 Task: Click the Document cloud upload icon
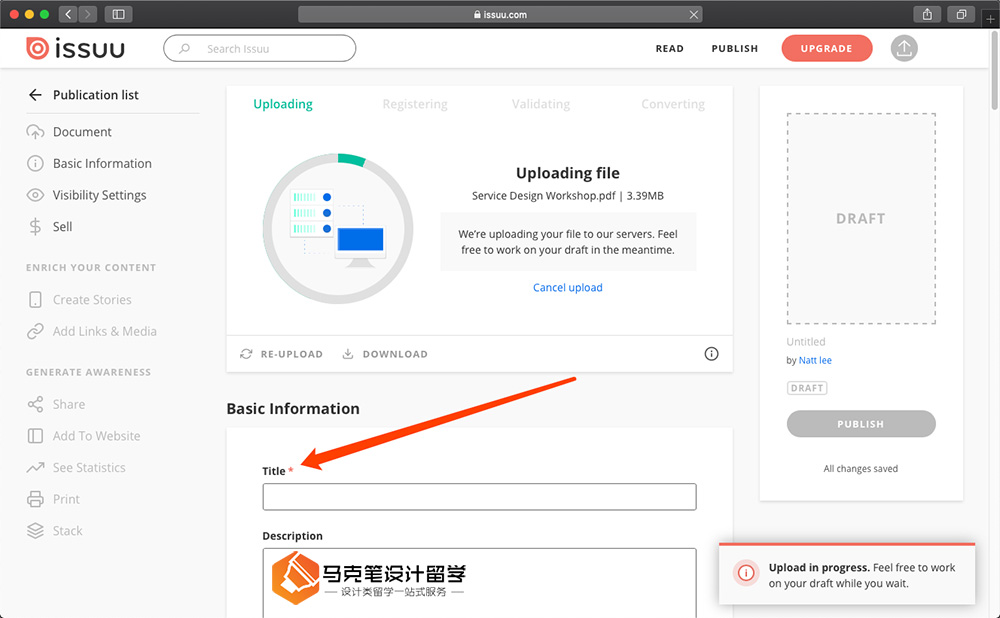[x=35, y=132]
